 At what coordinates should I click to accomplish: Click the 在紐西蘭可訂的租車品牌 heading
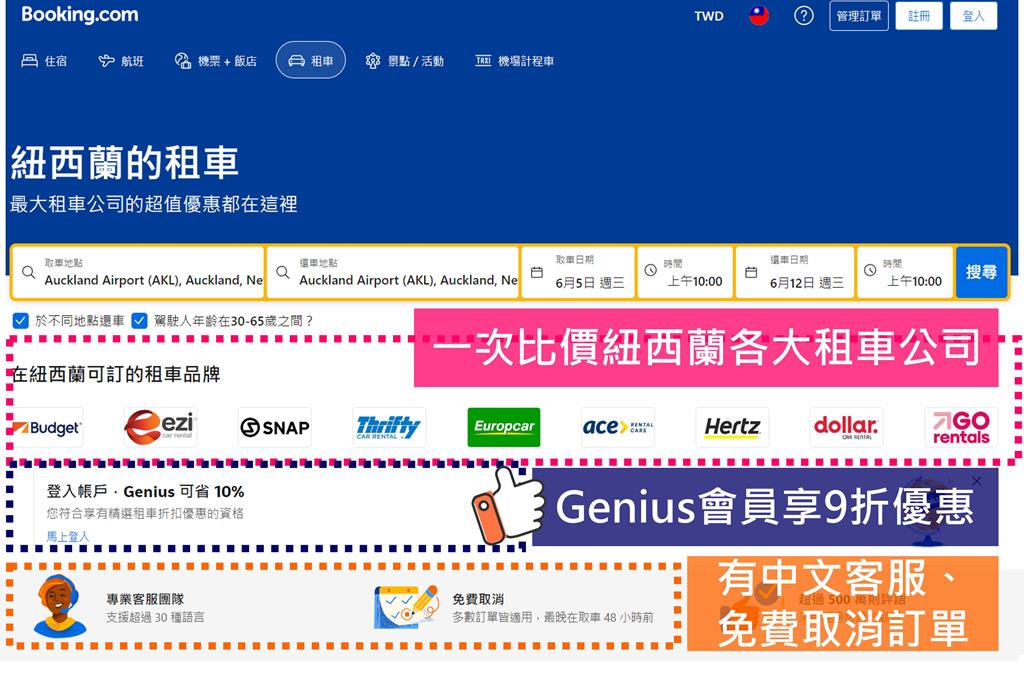pos(116,374)
